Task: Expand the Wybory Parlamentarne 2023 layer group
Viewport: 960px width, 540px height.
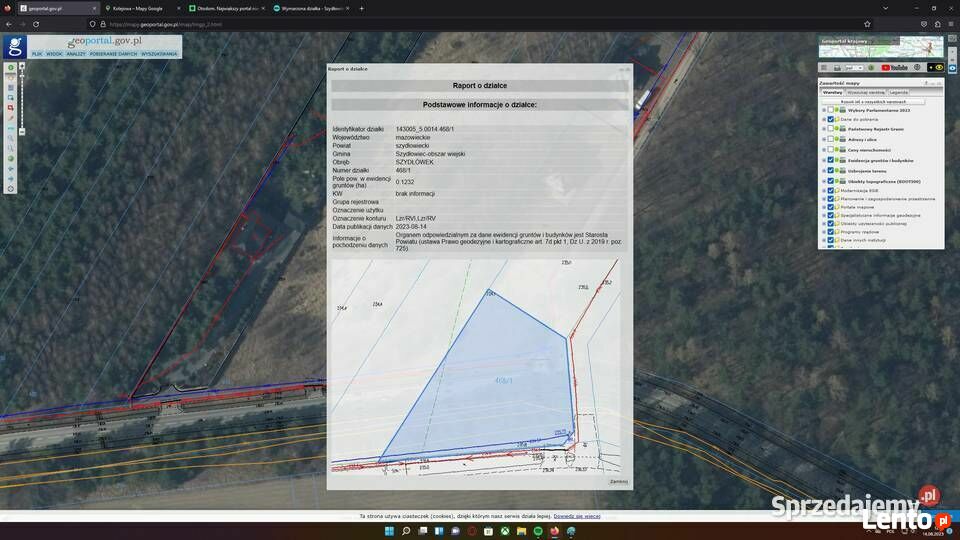Action: pyautogui.click(x=824, y=110)
